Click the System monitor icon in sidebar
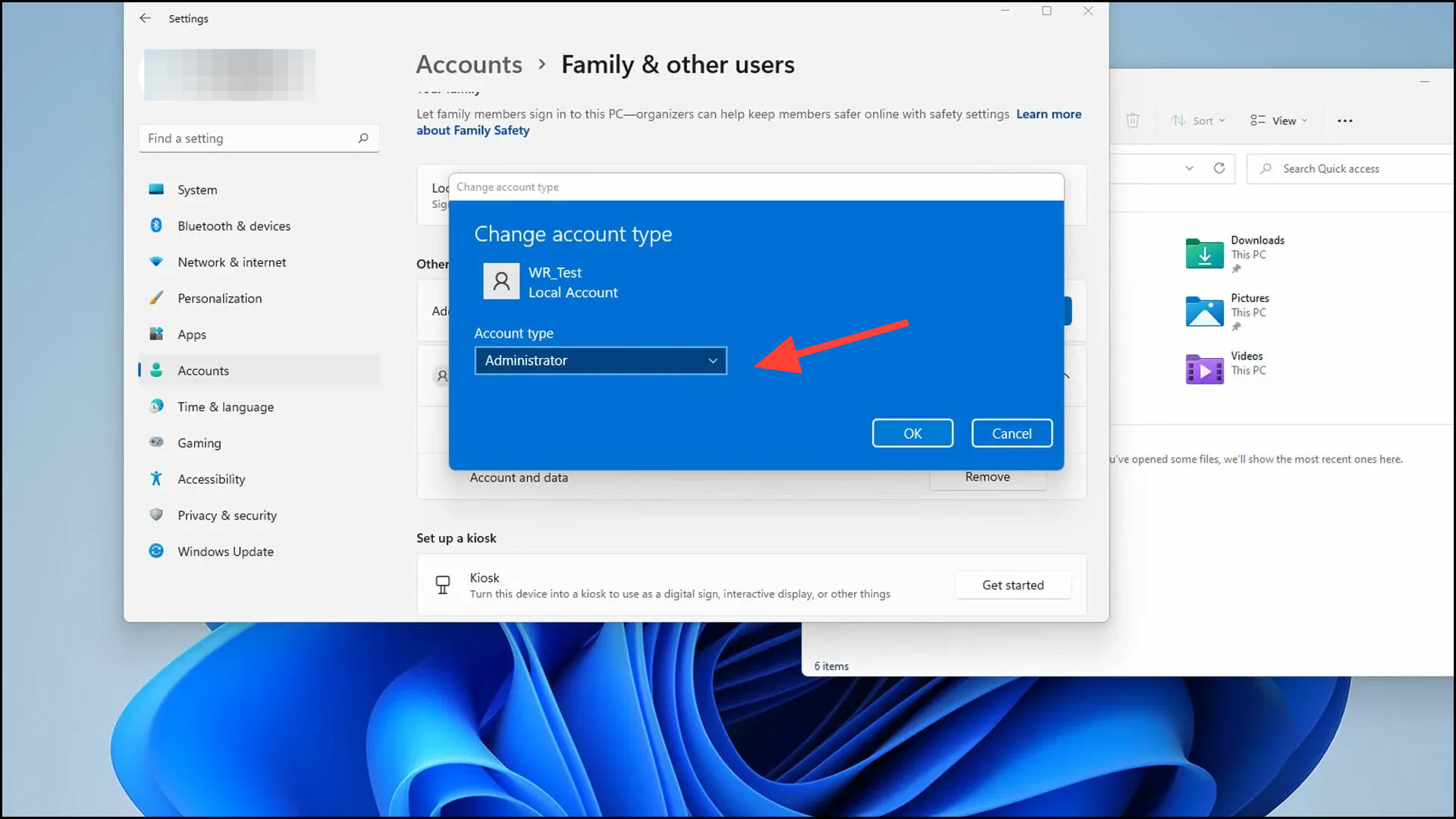Screen dimensions: 1456x819 (156, 190)
